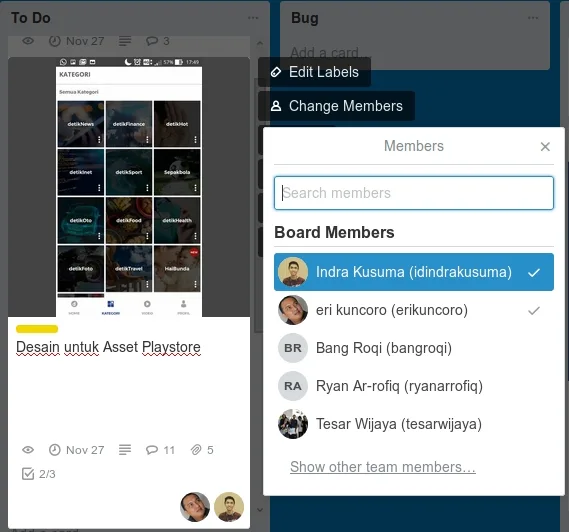Click the checkmark next to Indra Kusuma

click(534, 272)
